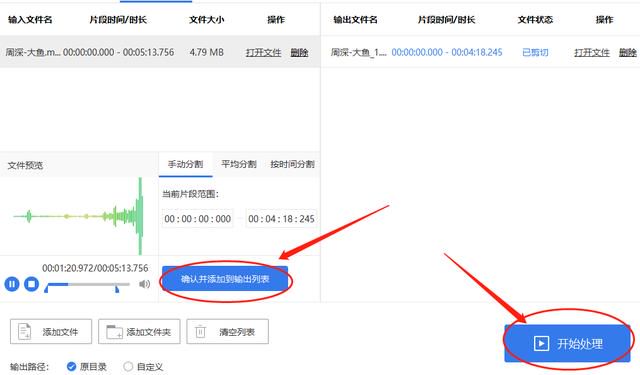Switch to 按时间分割 tab
Viewport: 640px width, 375px height.
click(x=292, y=164)
